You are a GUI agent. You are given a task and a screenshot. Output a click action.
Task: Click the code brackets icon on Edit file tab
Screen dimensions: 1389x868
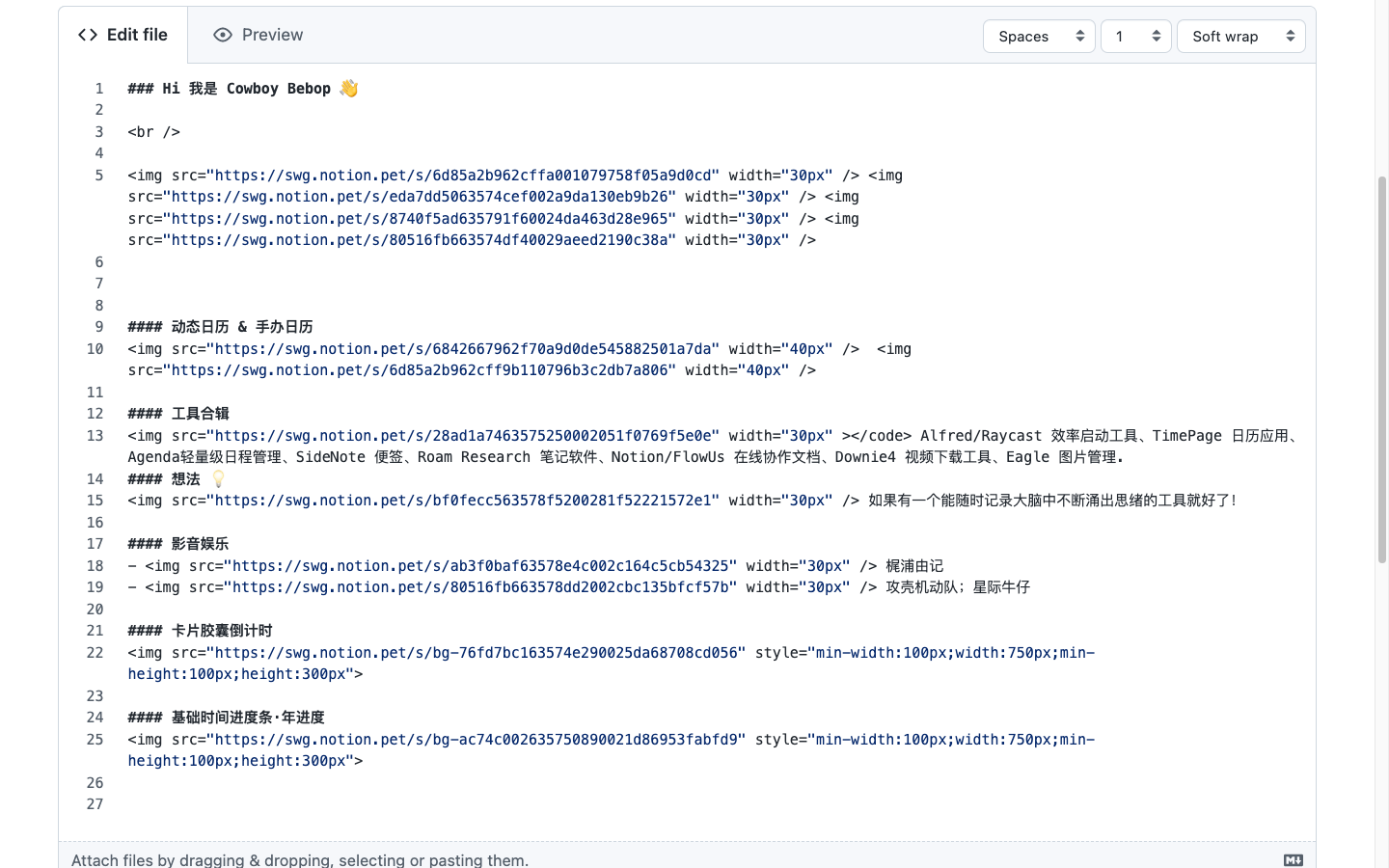tap(87, 35)
